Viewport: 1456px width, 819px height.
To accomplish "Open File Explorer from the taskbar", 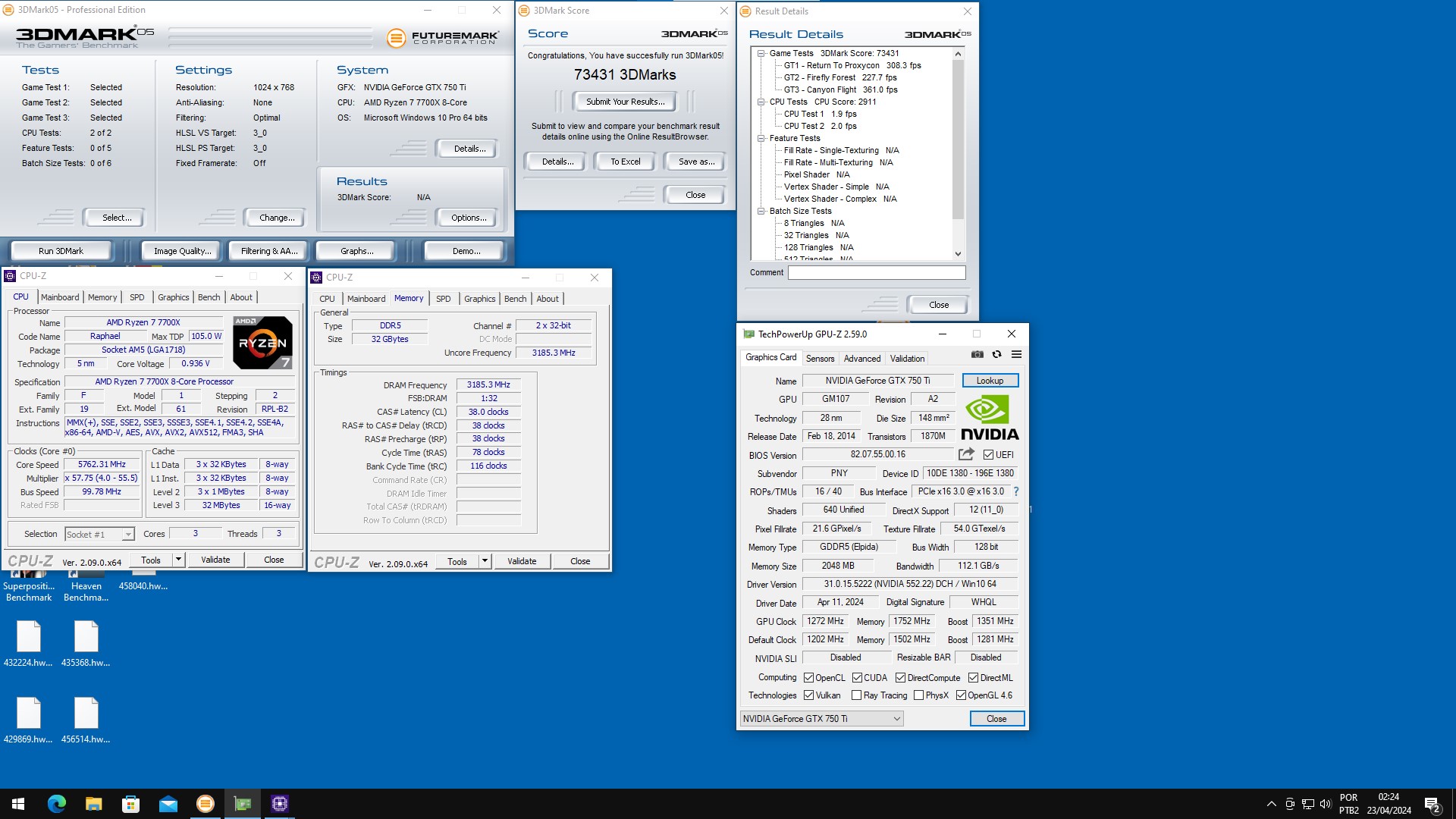I will 93,804.
